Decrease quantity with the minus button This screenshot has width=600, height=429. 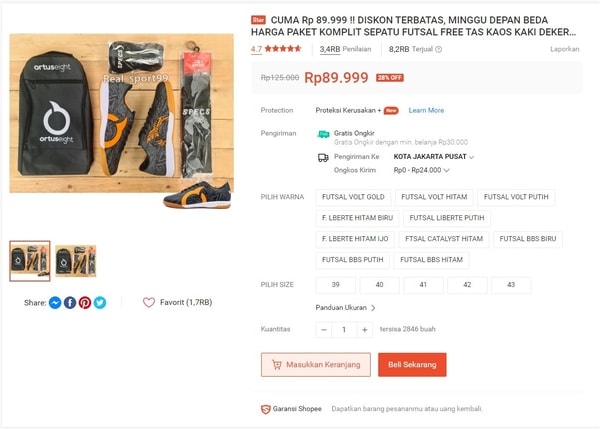tap(324, 329)
